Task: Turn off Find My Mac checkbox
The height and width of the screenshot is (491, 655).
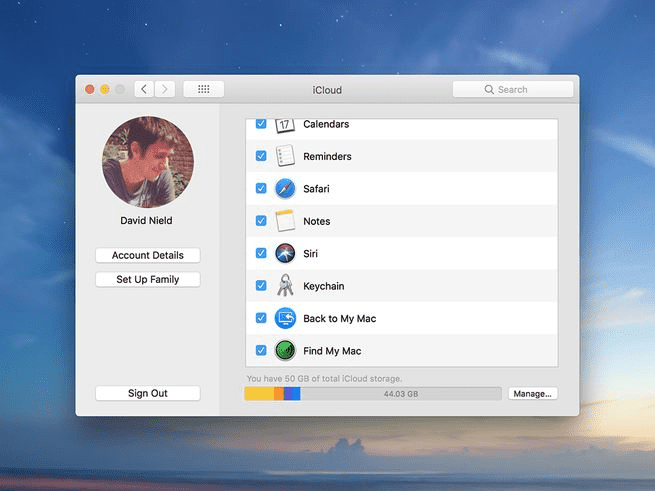Action: [261, 351]
